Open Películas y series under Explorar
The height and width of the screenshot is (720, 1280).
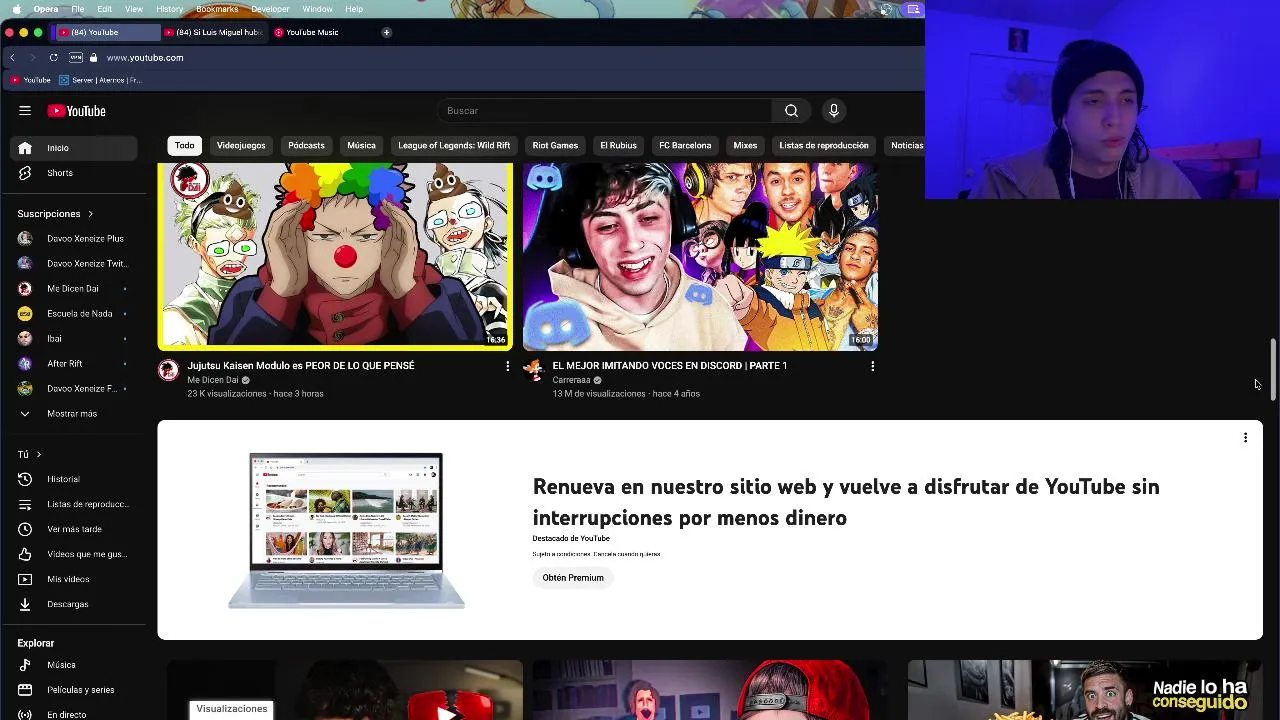[x=74, y=690]
